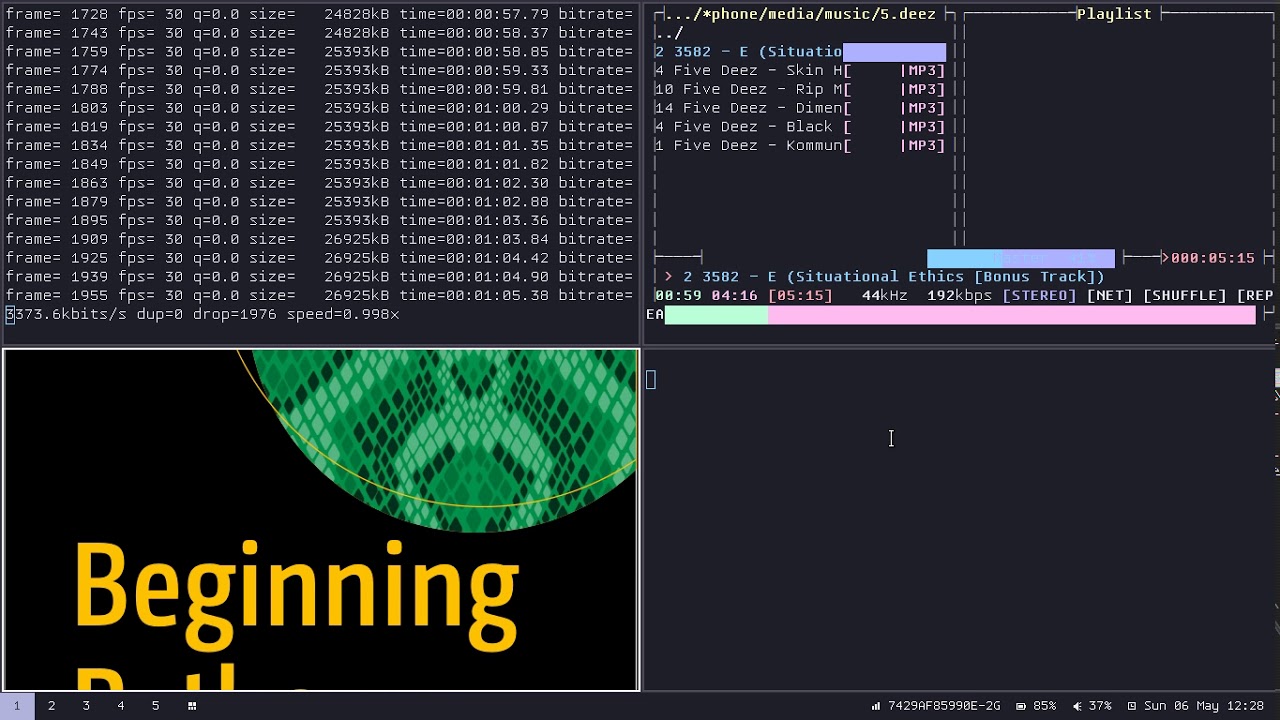Click the track length [05:15]

(800, 296)
